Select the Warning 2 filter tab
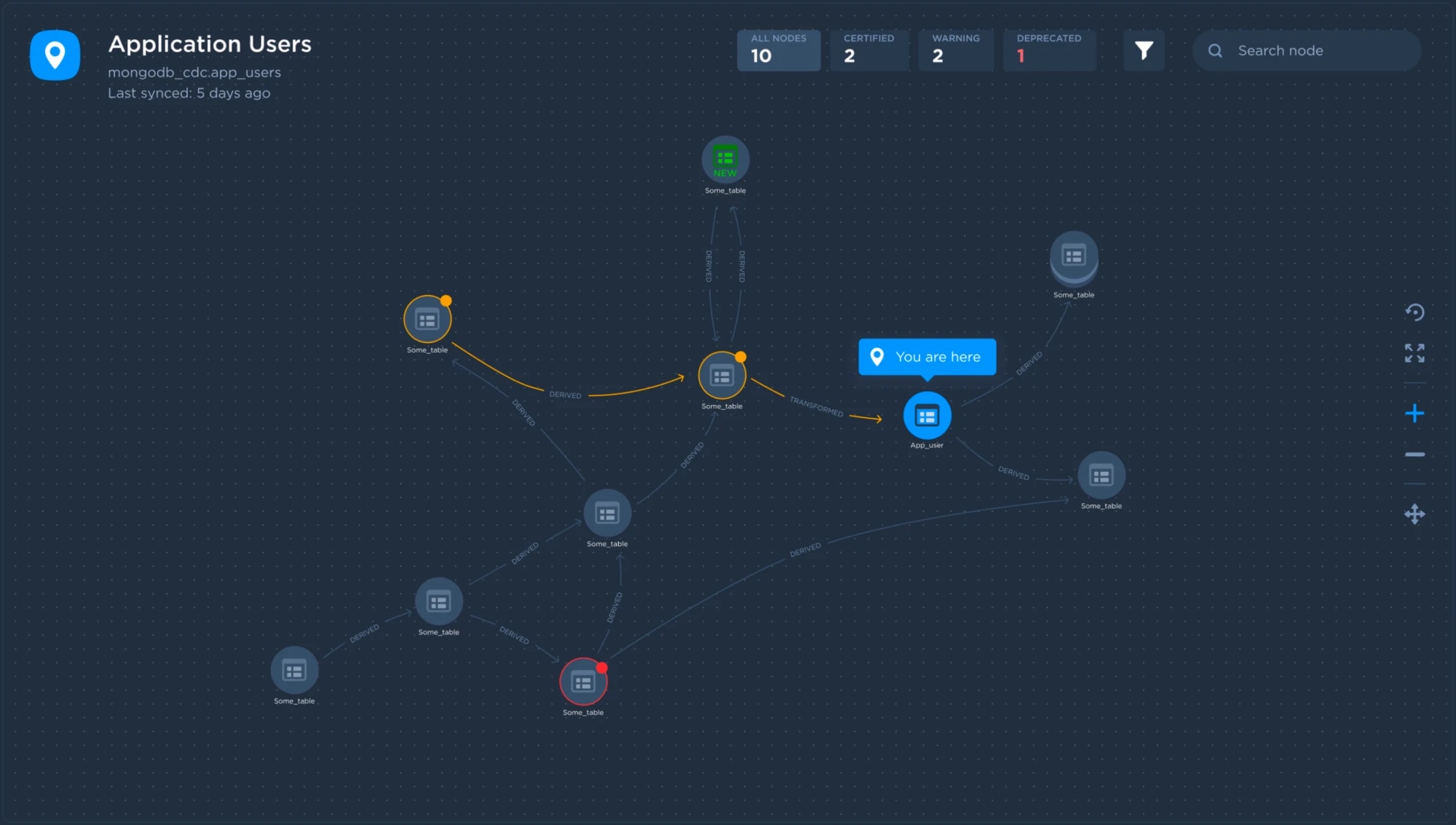 tap(956, 50)
